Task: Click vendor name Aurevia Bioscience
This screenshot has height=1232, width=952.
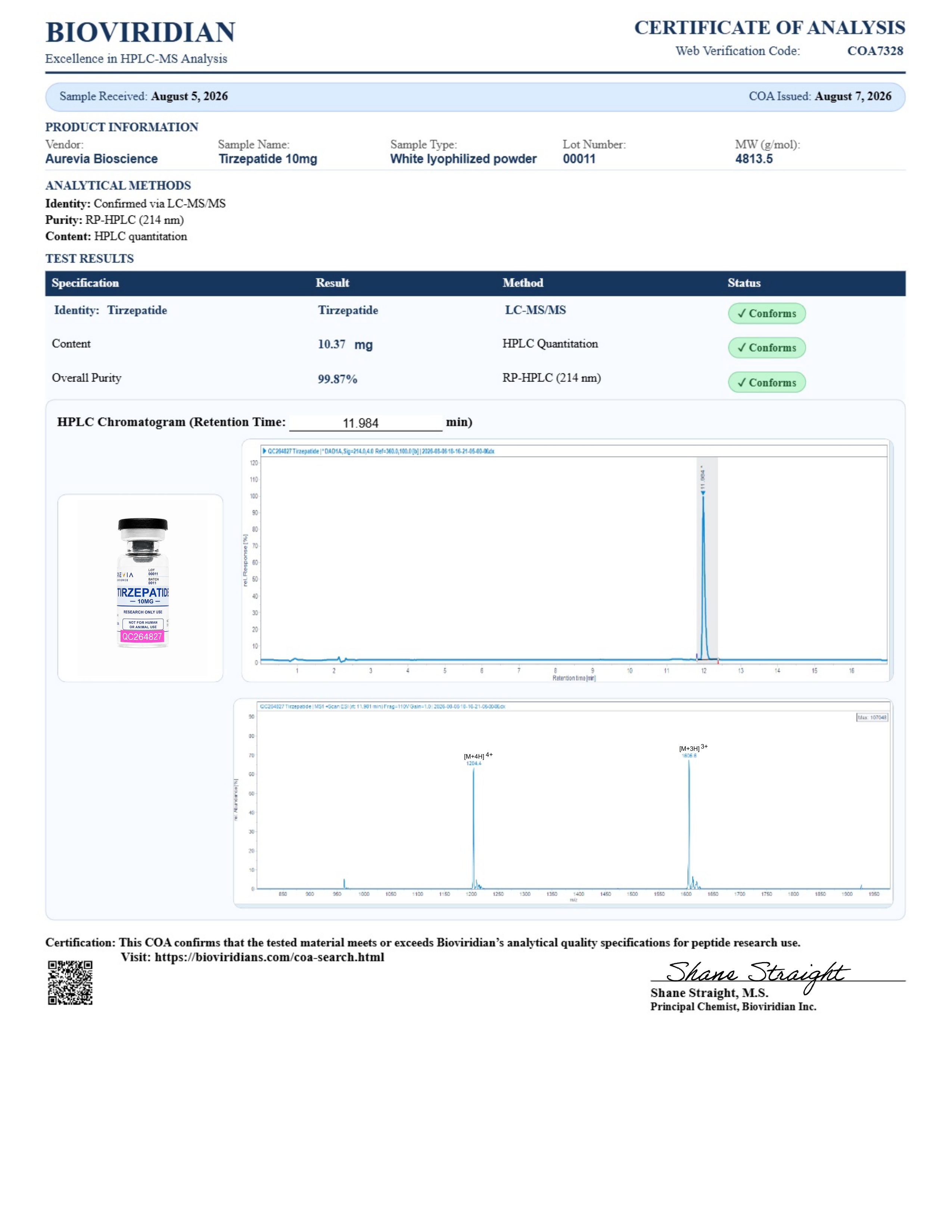Action: coord(102,159)
